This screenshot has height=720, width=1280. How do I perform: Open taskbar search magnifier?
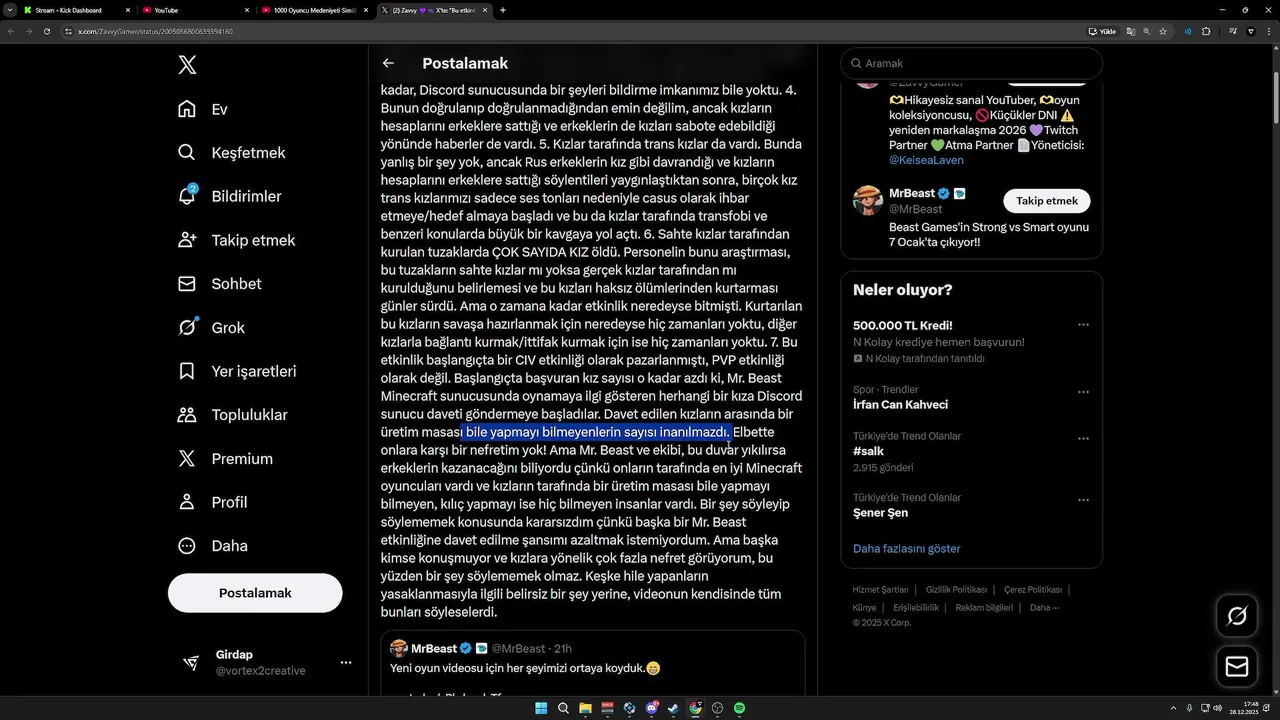click(563, 708)
